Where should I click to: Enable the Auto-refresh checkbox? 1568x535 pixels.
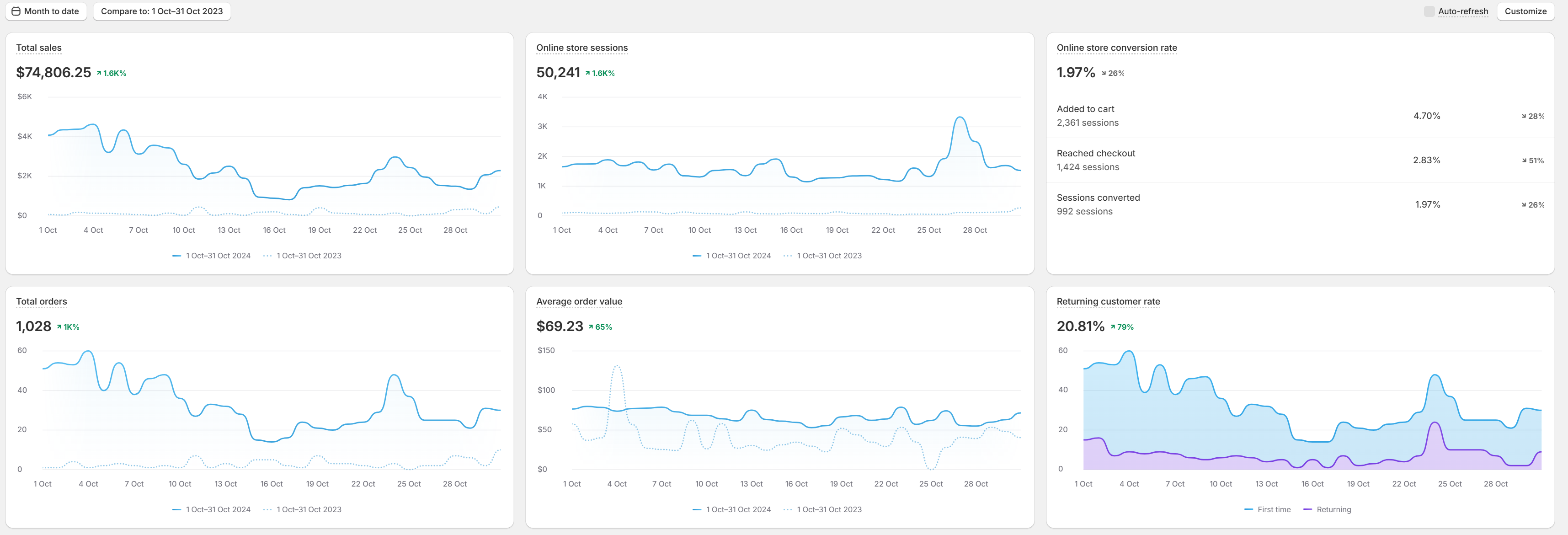pyautogui.click(x=1429, y=11)
